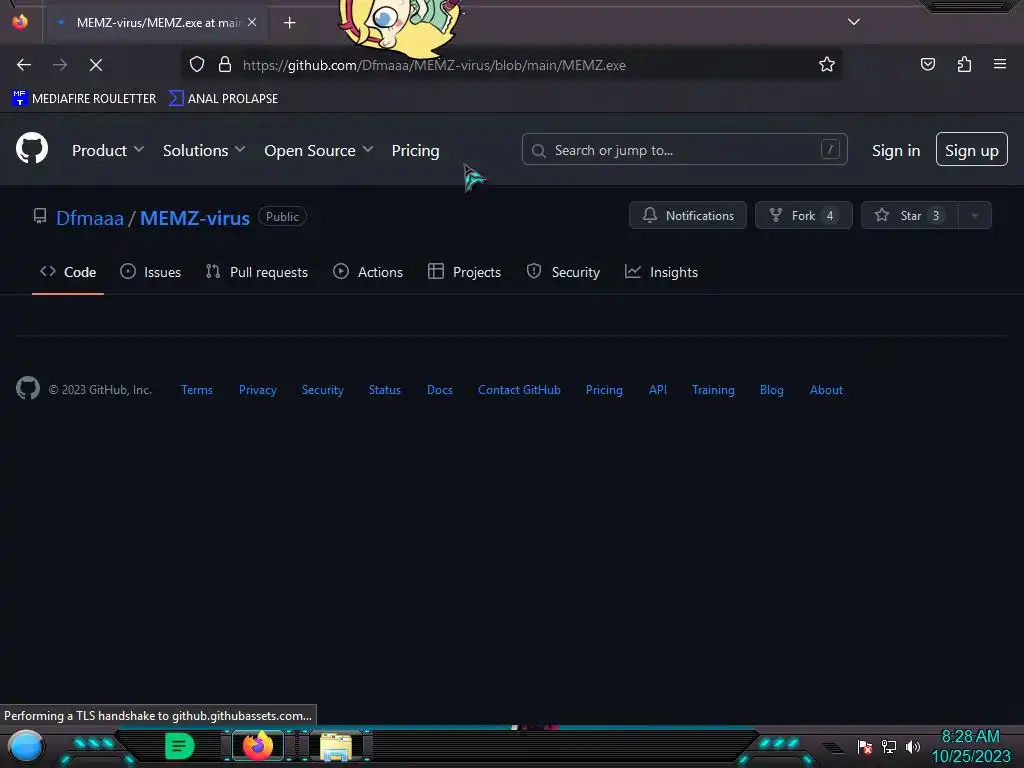The image size is (1024, 768).
Task: Switch to the Actions tab
Action: 368,272
